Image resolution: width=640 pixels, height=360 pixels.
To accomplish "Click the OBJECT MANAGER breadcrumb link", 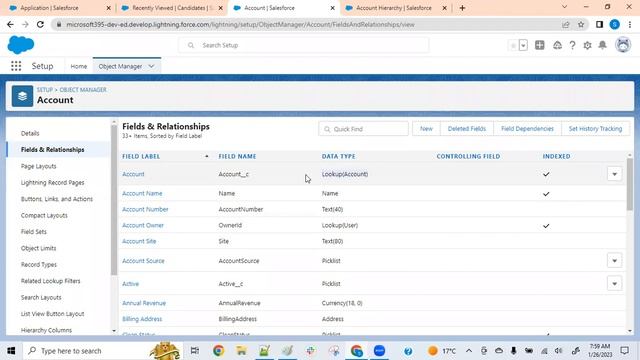I will (83, 90).
